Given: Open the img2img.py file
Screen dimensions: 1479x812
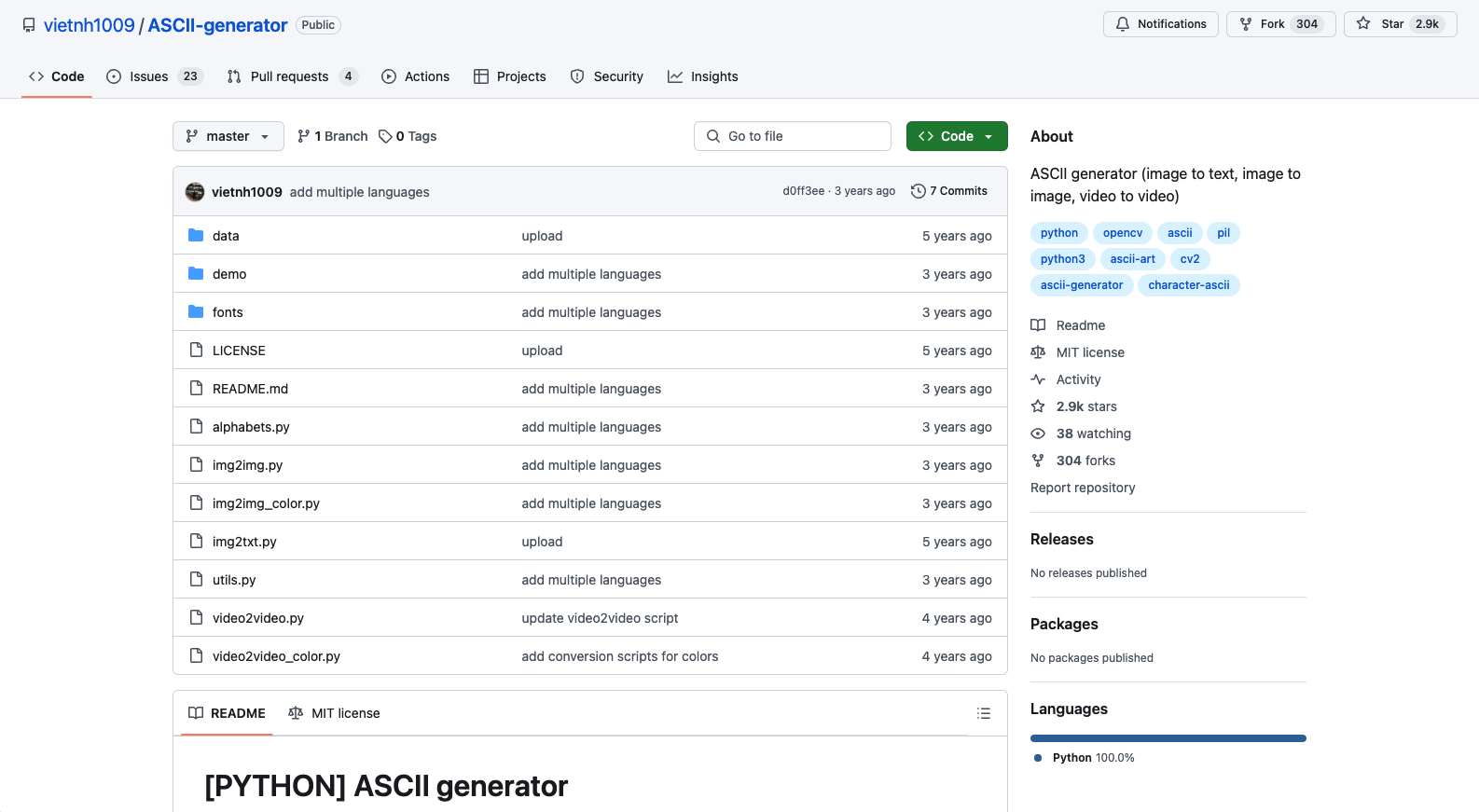Looking at the screenshot, I should coord(247,465).
